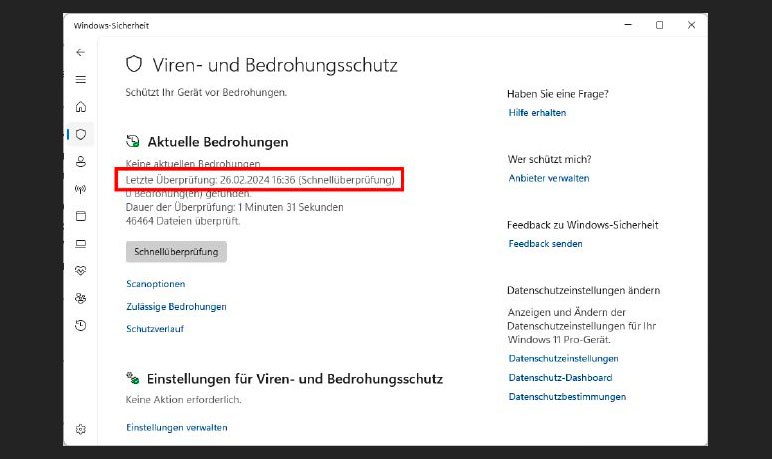Open Account protection person icon
Image resolution: width=772 pixels, height=459 pixels.
tap(81, 162)
